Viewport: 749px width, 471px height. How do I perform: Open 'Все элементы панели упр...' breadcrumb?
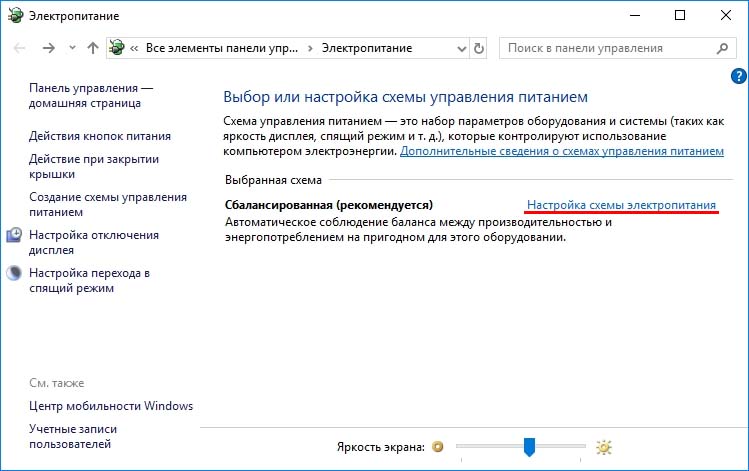(x=222, y=48)
